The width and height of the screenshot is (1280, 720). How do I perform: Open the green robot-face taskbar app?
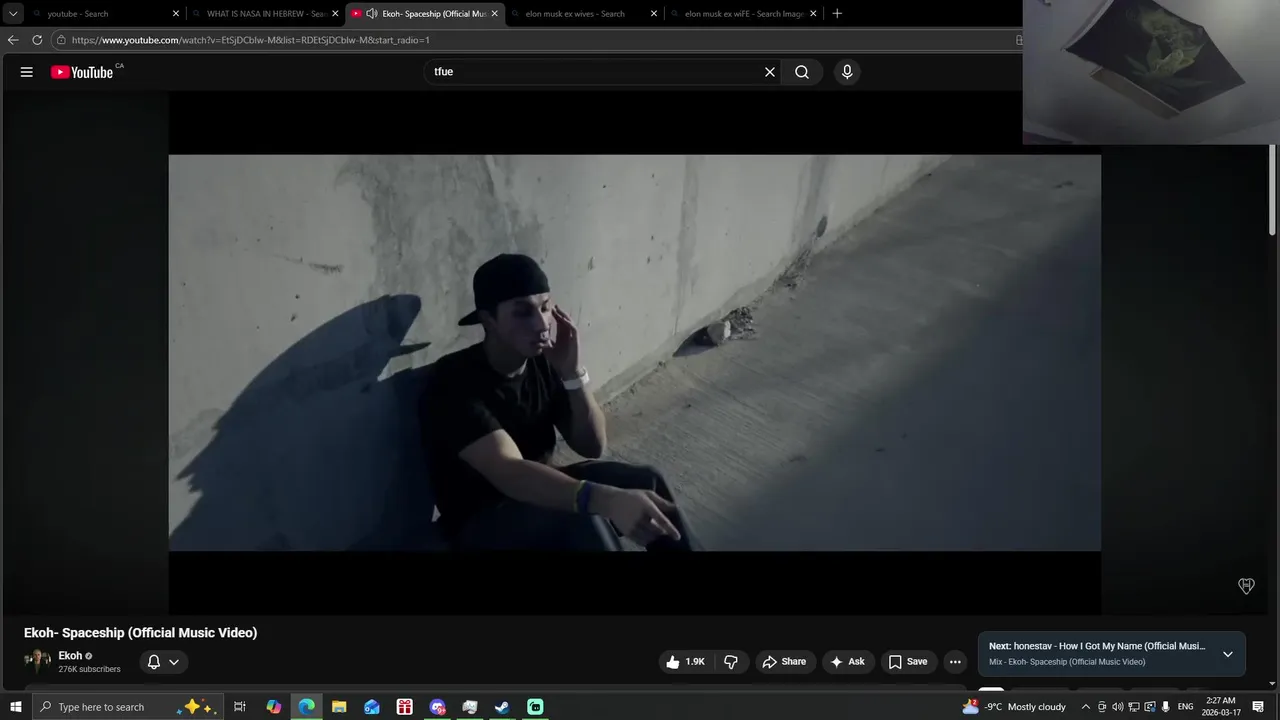pyautogui.click(x=535, y=707)
